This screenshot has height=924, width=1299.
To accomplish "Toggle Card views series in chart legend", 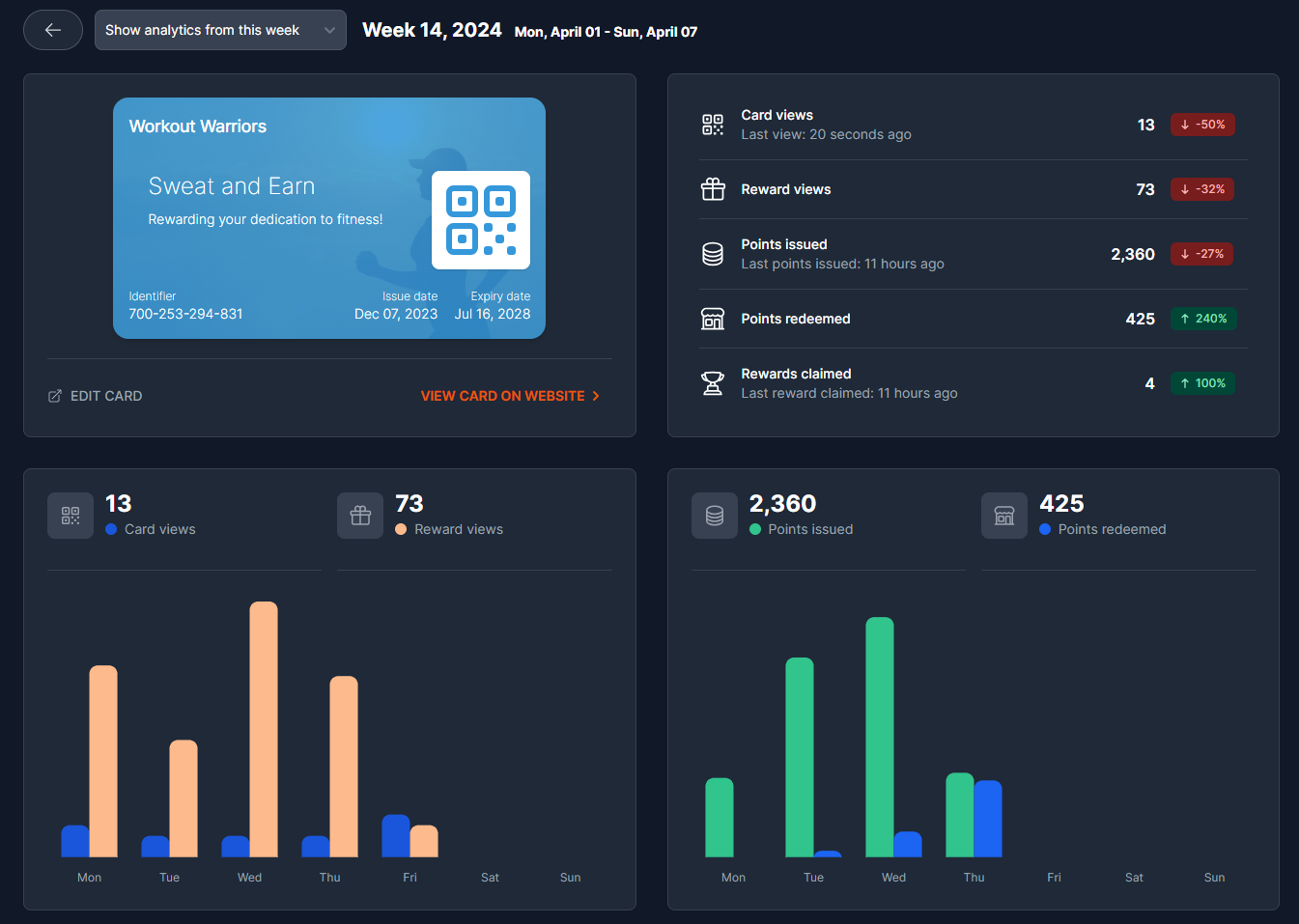I will (x=151, y=529).
